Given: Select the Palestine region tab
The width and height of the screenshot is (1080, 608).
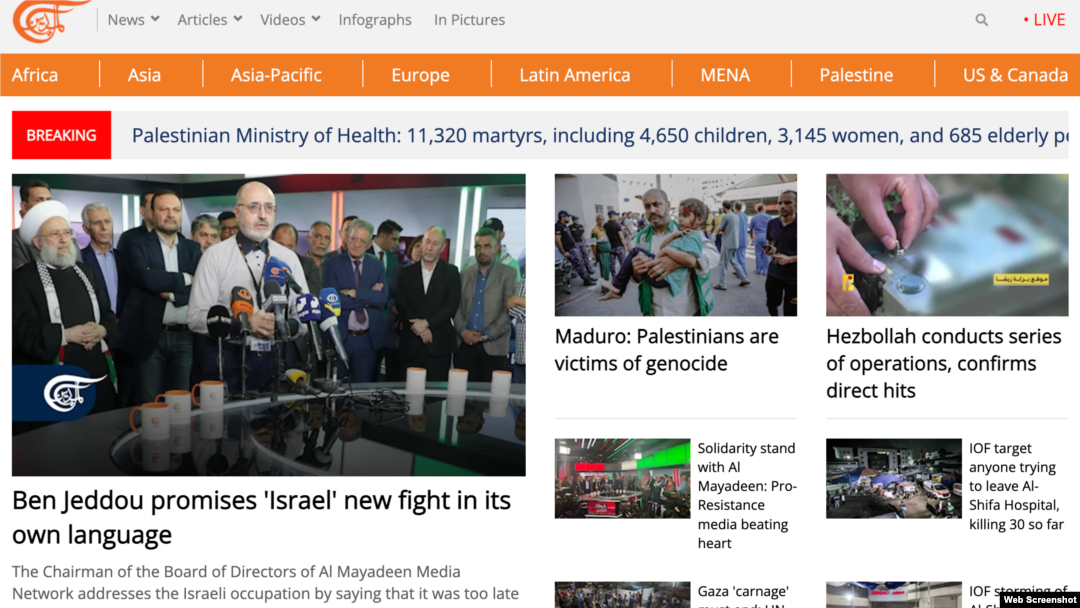Looking at the screenshot, I should point(856,75).
